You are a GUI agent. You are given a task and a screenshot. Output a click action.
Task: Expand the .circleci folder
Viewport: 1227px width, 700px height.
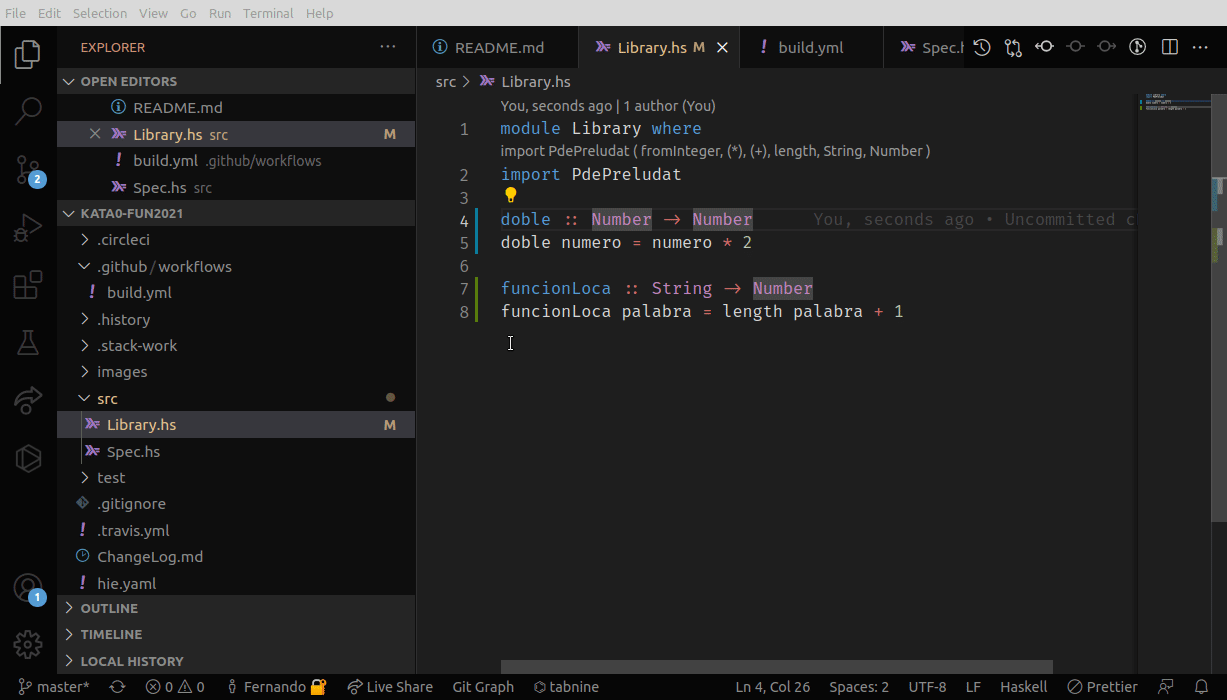(x=236, y=240)
